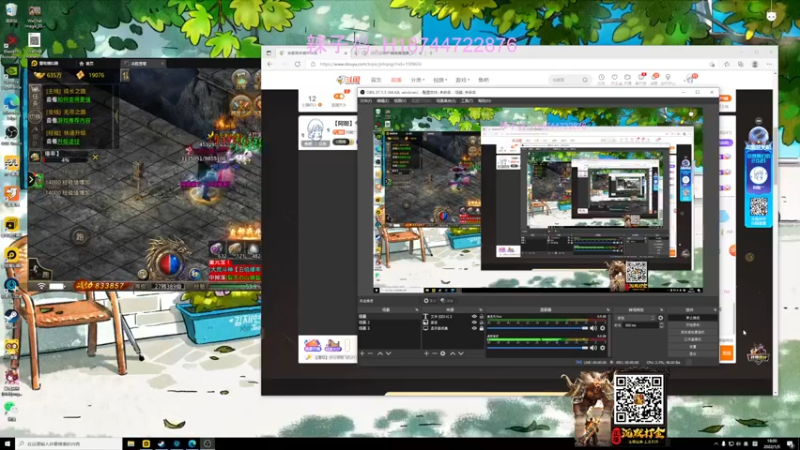Open OBS Studio desktop shortcut
Screen dimensions: 800x450
(x=11, y=134)
